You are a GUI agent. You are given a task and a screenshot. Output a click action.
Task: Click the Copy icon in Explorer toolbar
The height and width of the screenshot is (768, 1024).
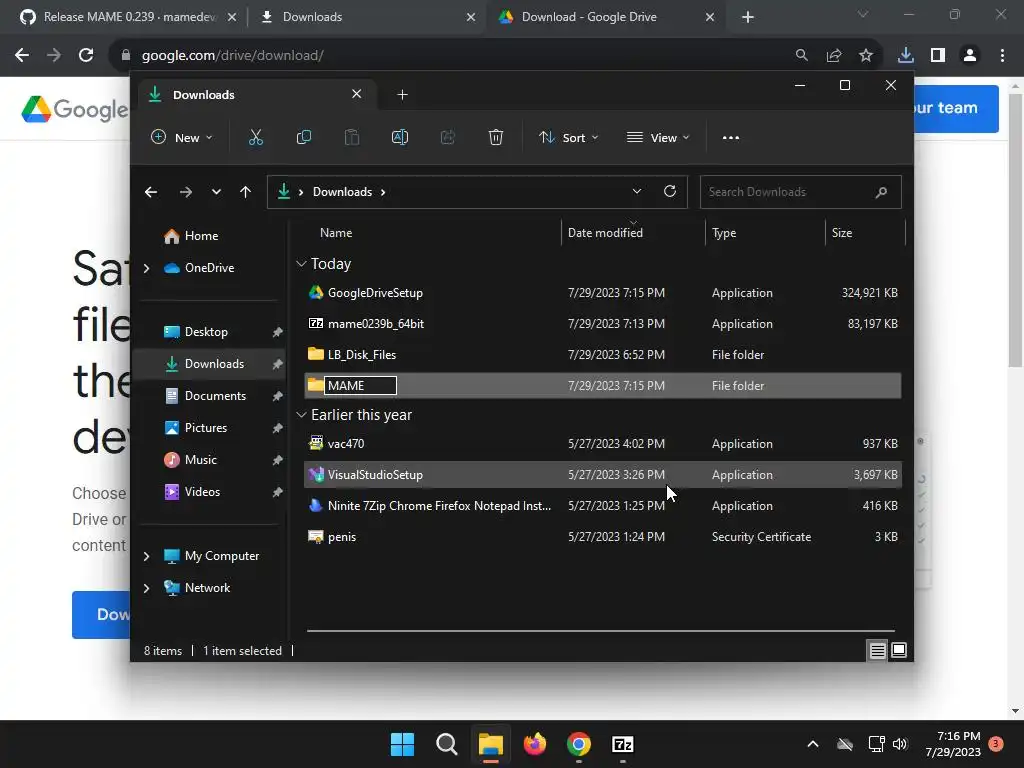click(x=304, y=137)
